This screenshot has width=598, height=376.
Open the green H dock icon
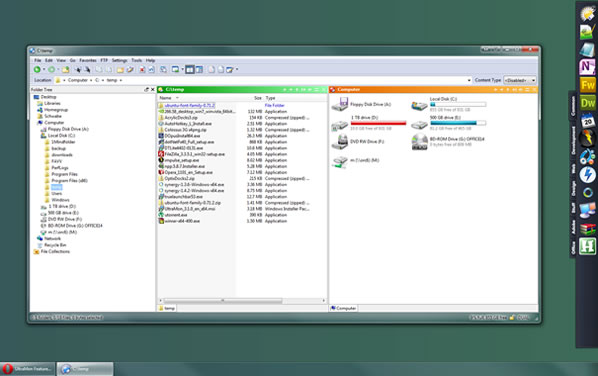[587, 246]
